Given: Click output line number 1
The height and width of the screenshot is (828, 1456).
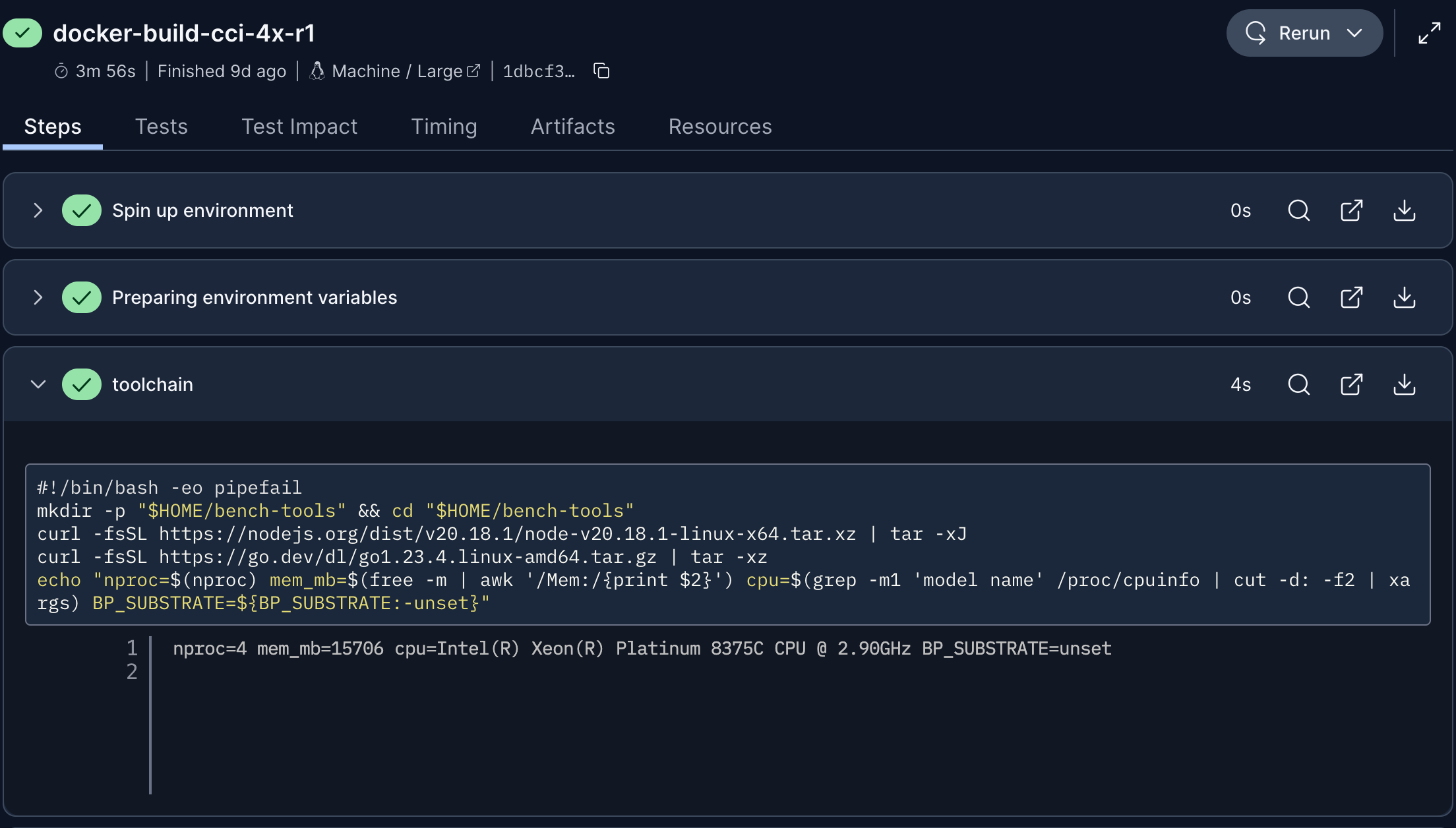Looking at the screenshot, I should coord(132,649).
